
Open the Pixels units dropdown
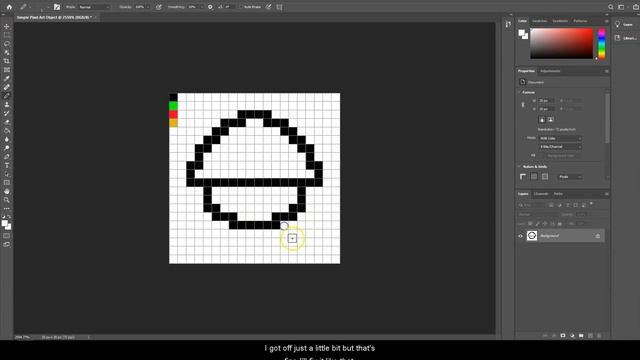570,177
